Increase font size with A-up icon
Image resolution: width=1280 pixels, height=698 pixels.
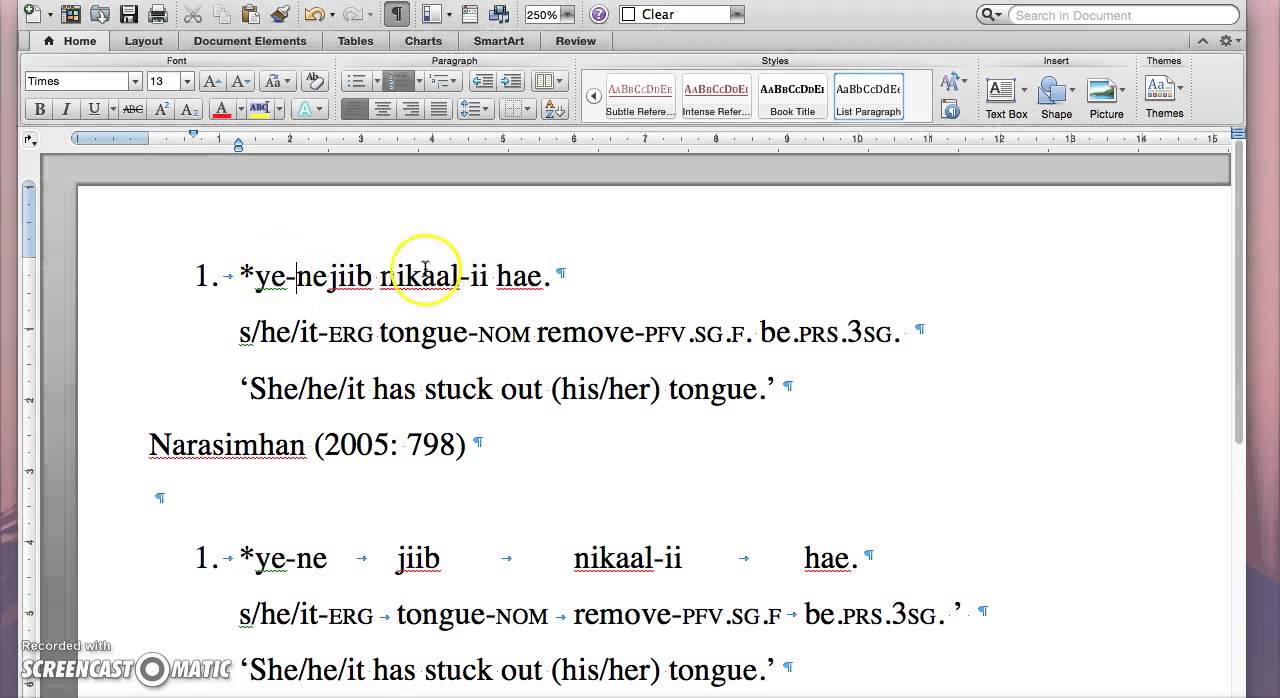coord(211,81)
